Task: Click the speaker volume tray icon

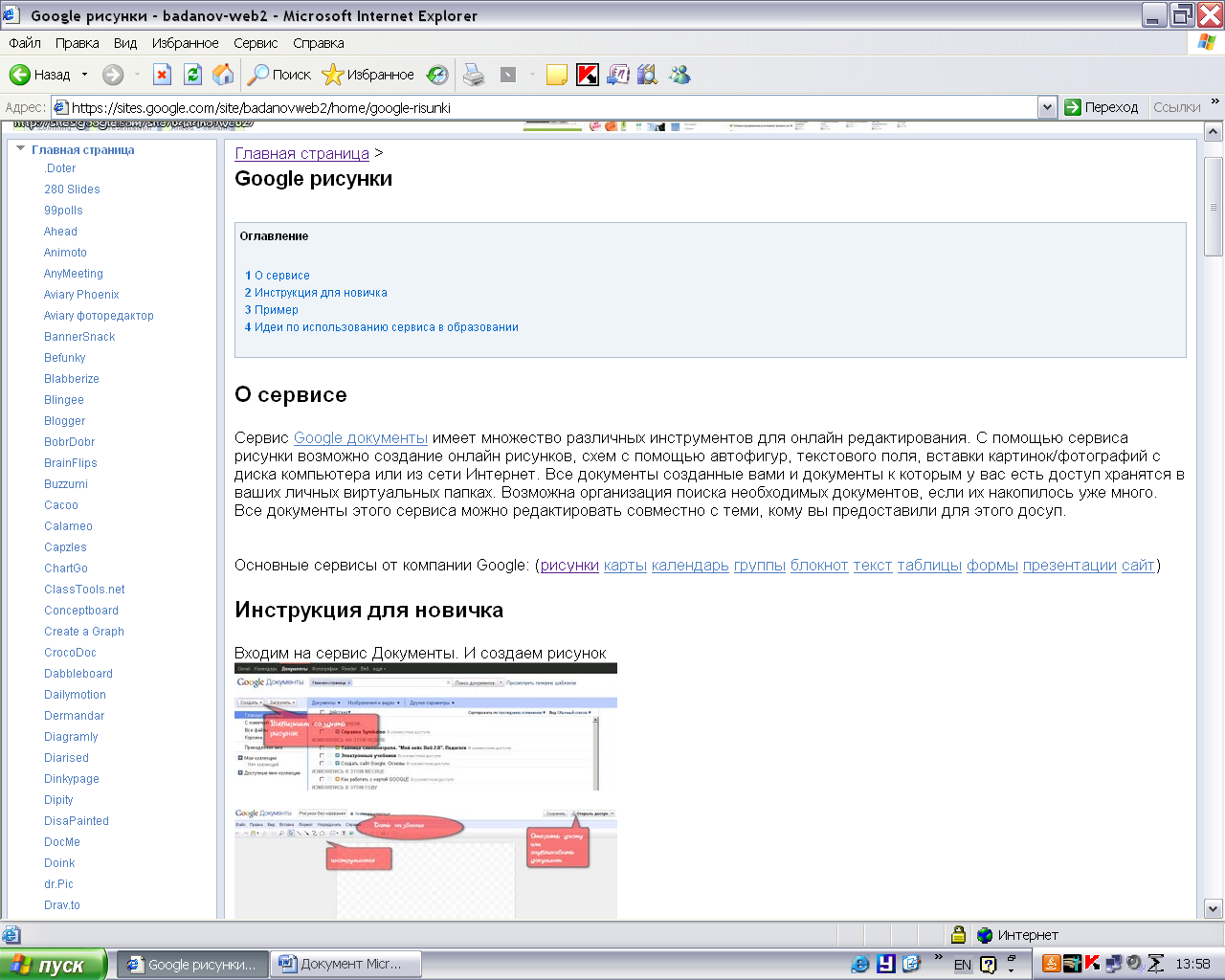Action: tap(1134, 964)
